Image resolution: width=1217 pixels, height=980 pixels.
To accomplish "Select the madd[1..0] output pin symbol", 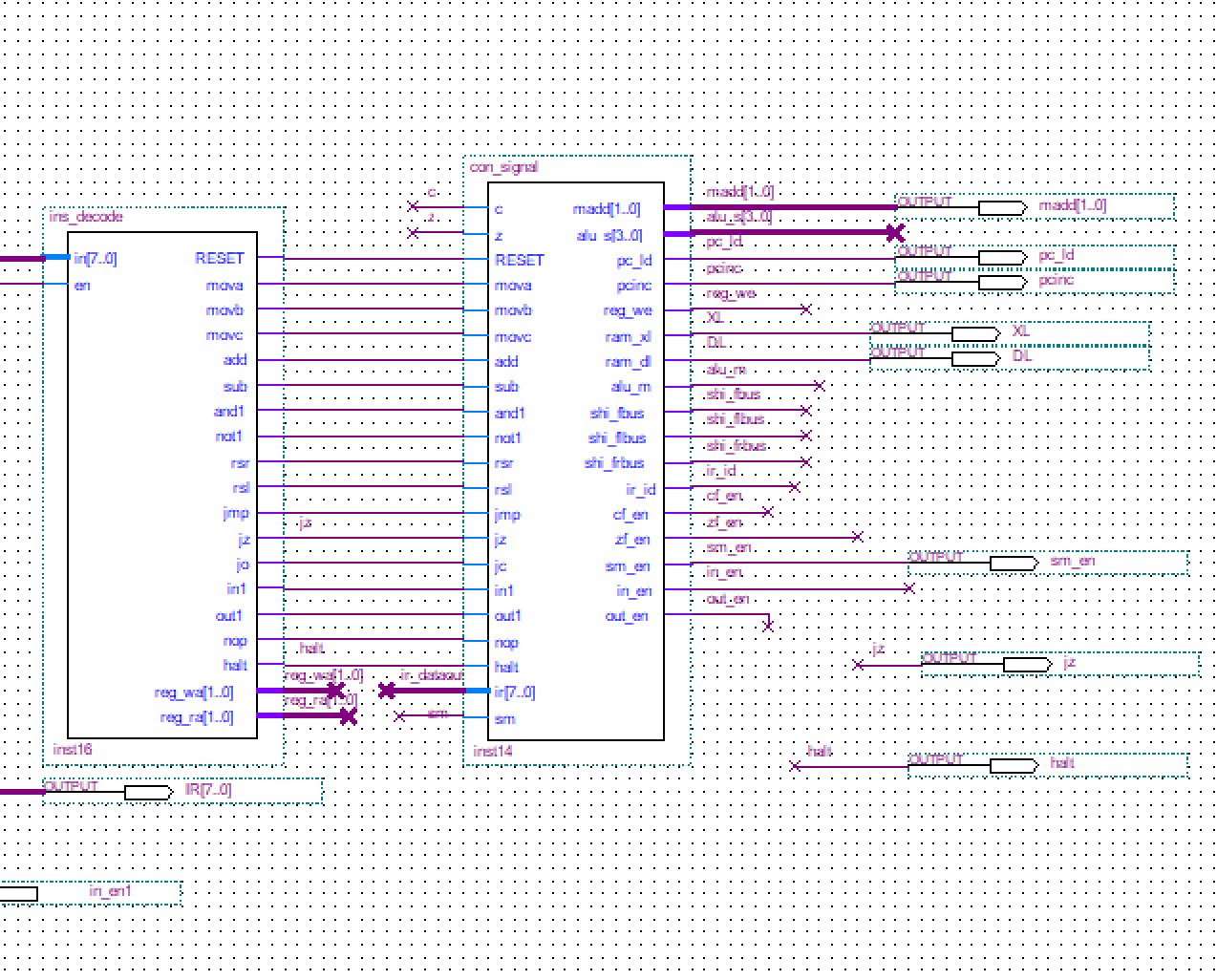I will pyautogui.click(x=1002, y=207).
